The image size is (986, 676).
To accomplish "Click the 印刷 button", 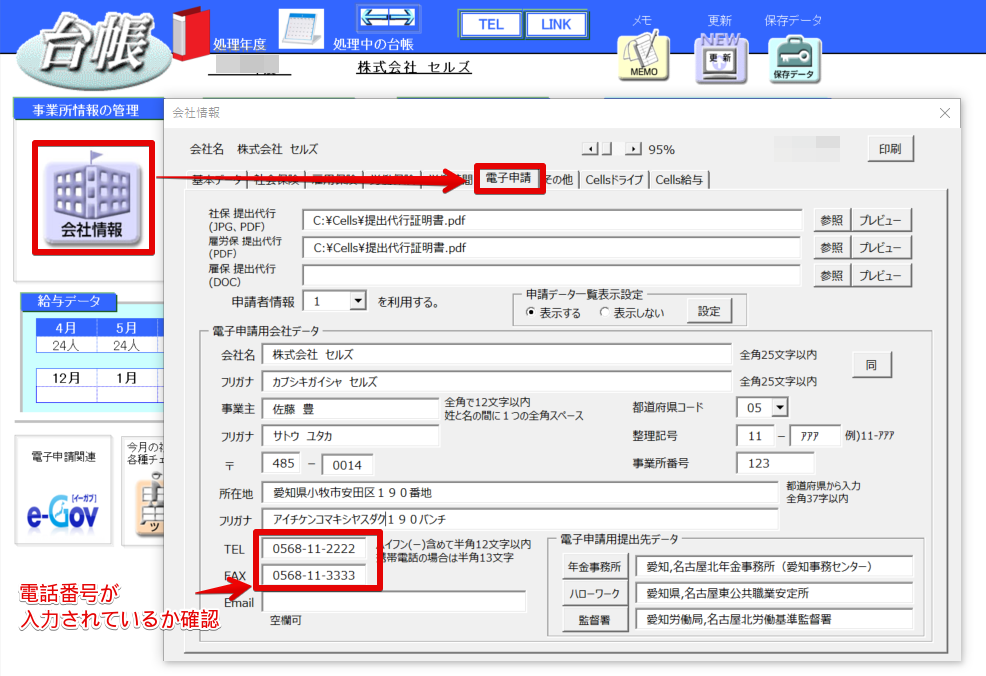I will coord(890,149).
